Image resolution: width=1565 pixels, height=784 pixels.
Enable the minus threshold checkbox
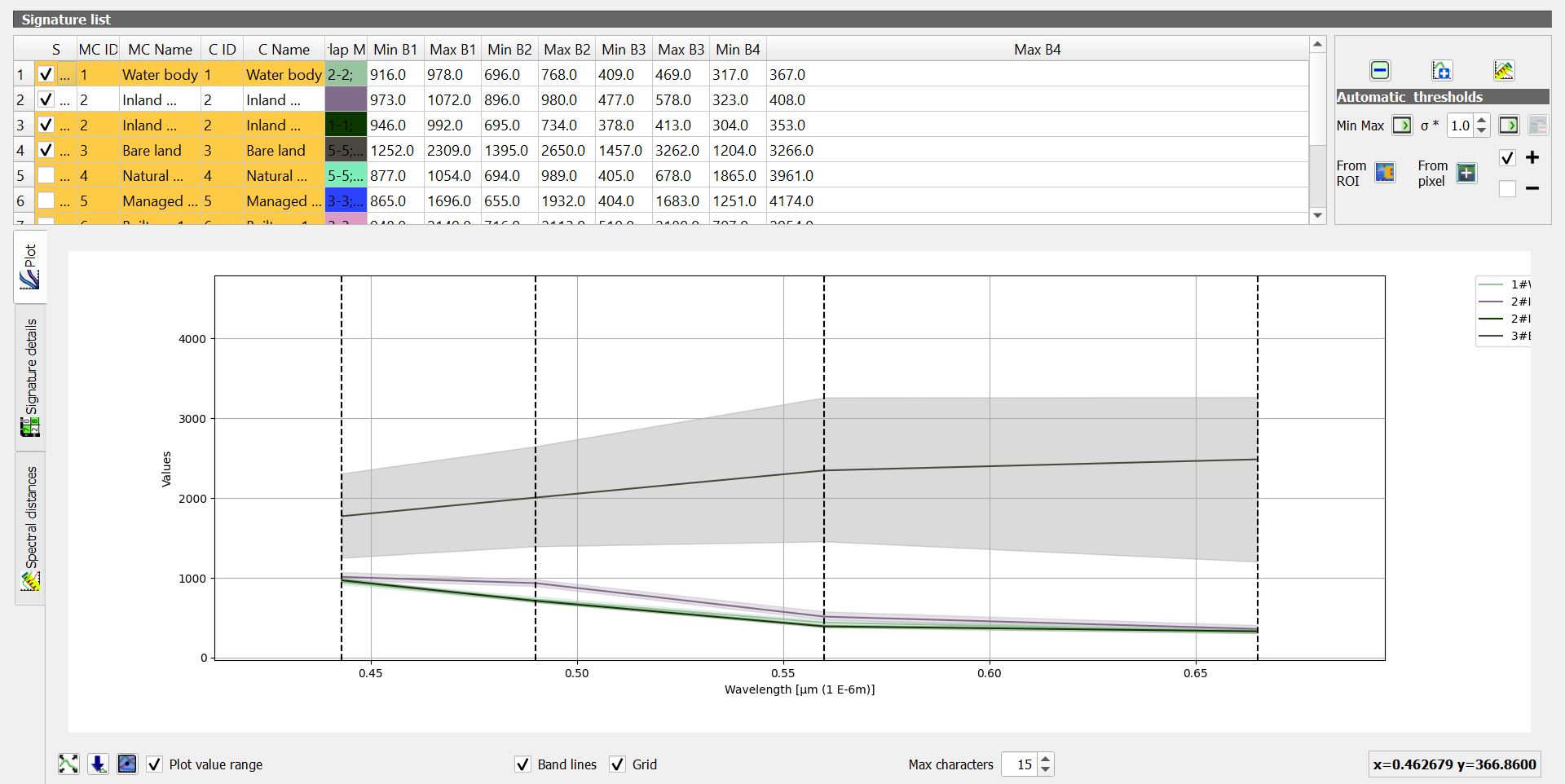pyautogui.click(x=1507, y=189)
